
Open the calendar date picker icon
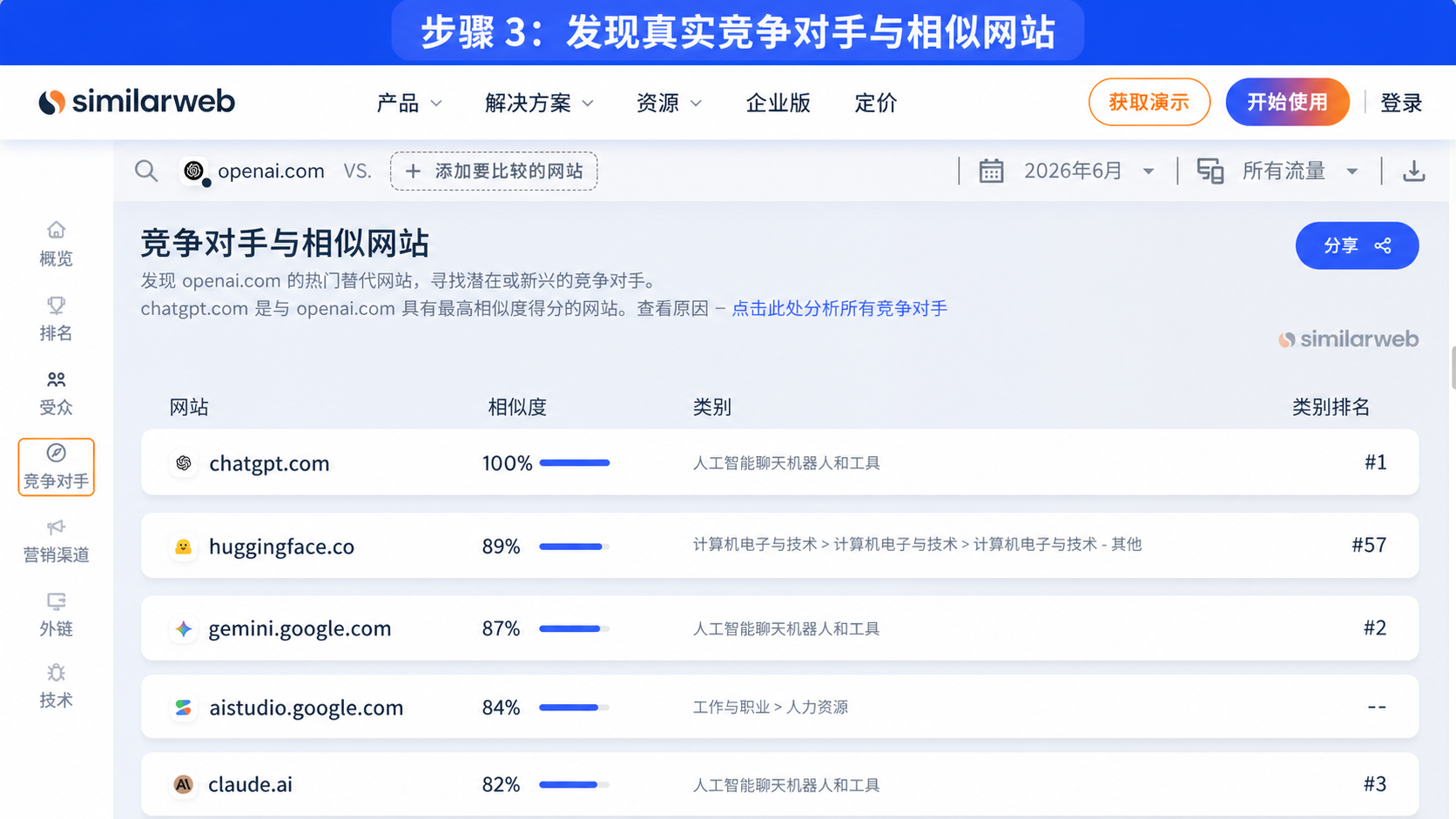(991, 171)
